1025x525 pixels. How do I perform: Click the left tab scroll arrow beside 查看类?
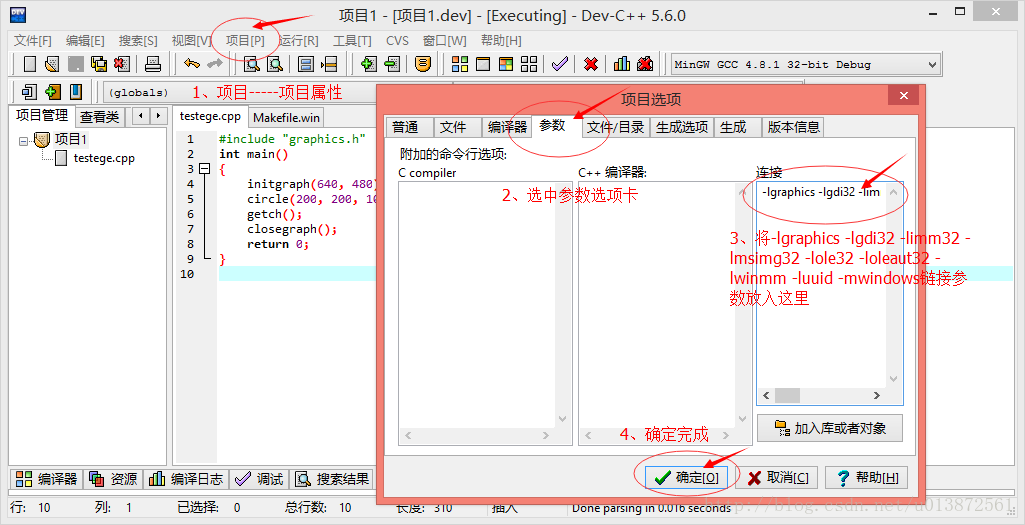tap(141, 116)
